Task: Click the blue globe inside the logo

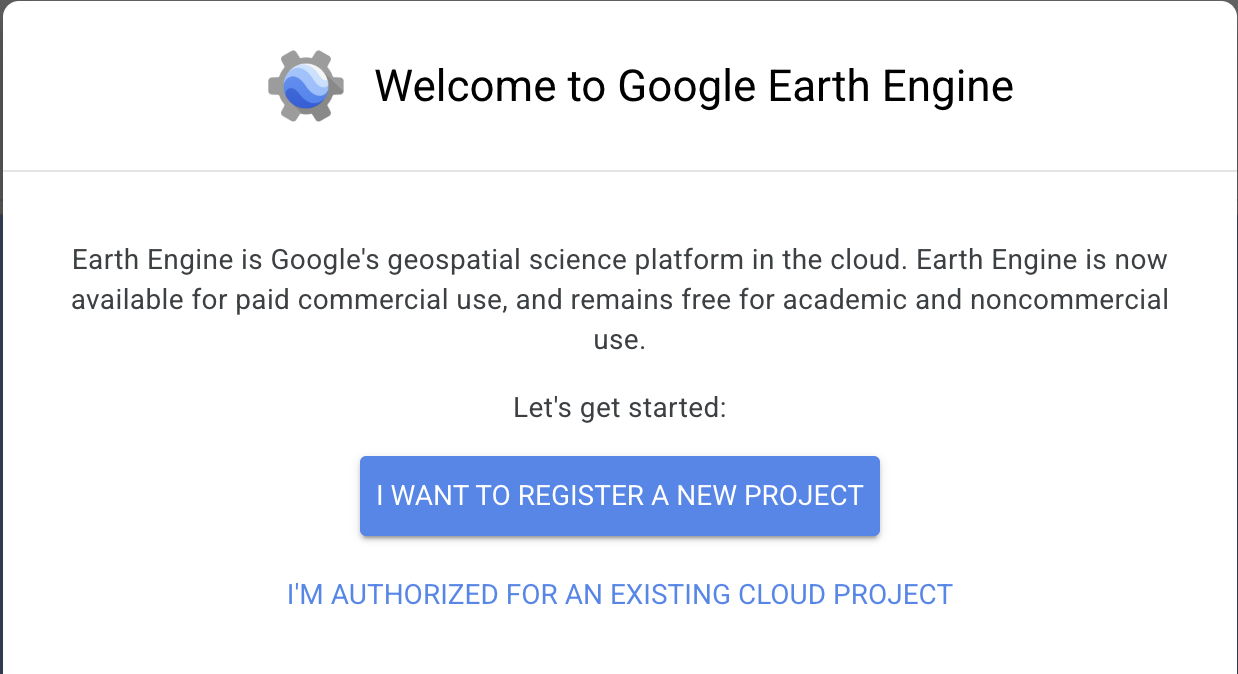Action: pos(306,87)
